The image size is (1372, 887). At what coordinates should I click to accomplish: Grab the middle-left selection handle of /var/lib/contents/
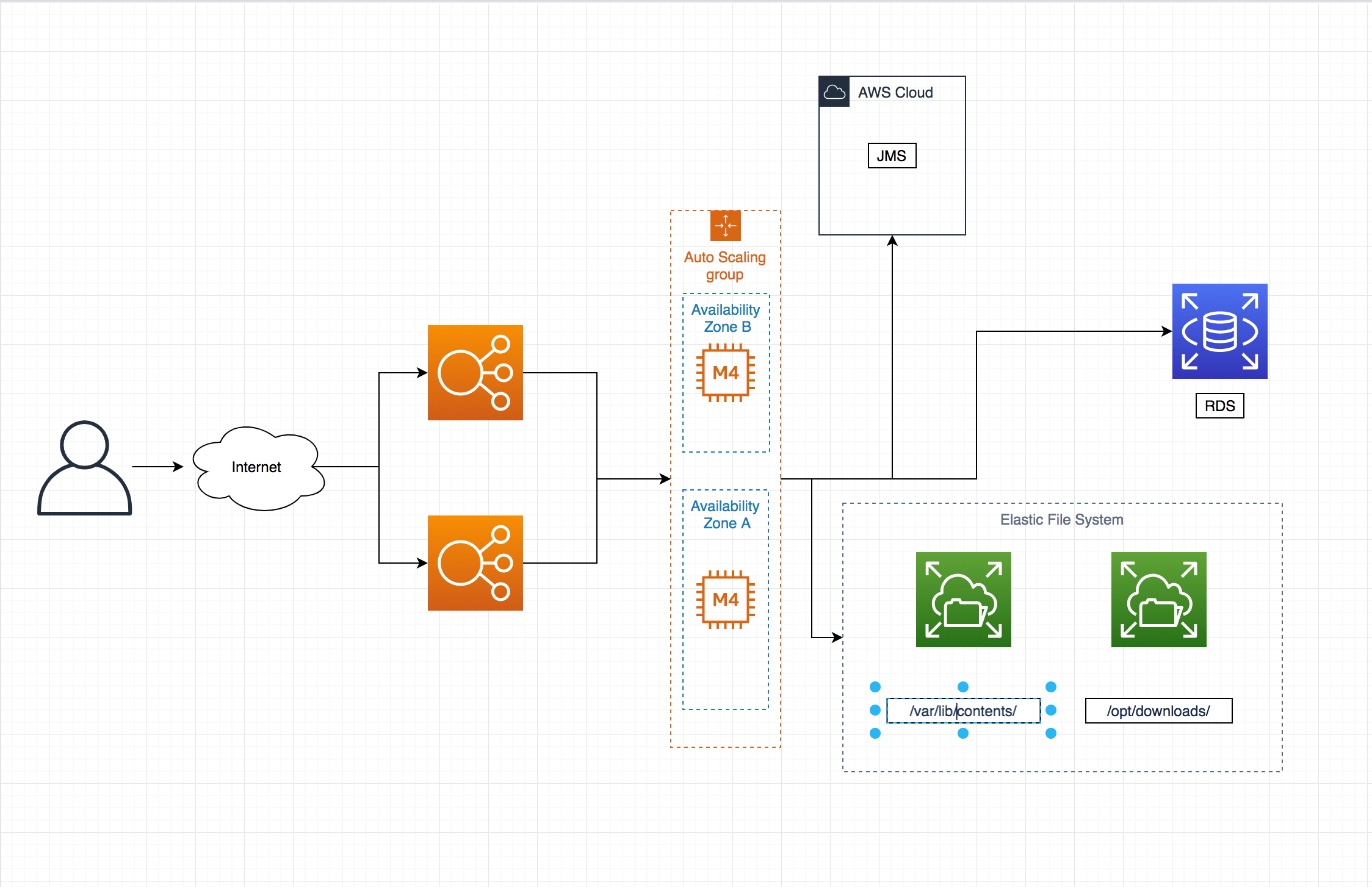(875, 710)
